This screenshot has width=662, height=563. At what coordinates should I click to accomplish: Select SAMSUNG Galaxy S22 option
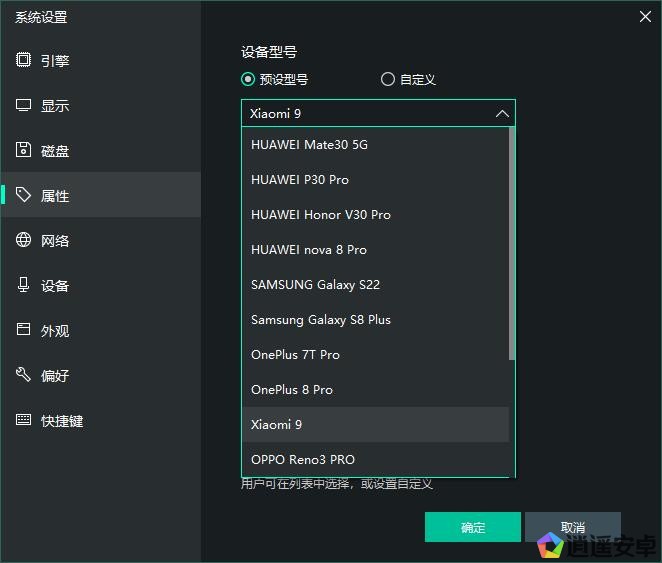[x=376, y=285]
